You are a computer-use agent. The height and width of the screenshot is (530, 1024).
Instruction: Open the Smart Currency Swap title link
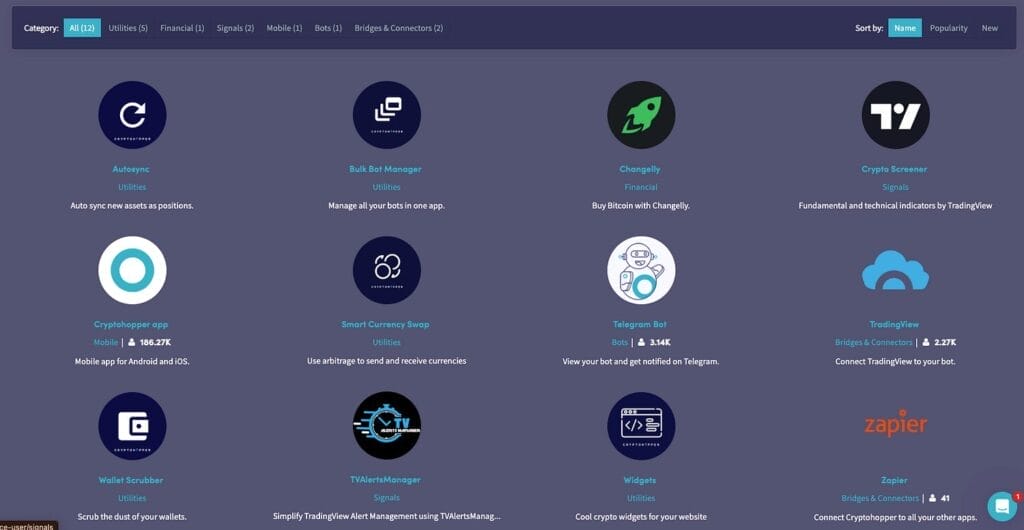point(386,324)
